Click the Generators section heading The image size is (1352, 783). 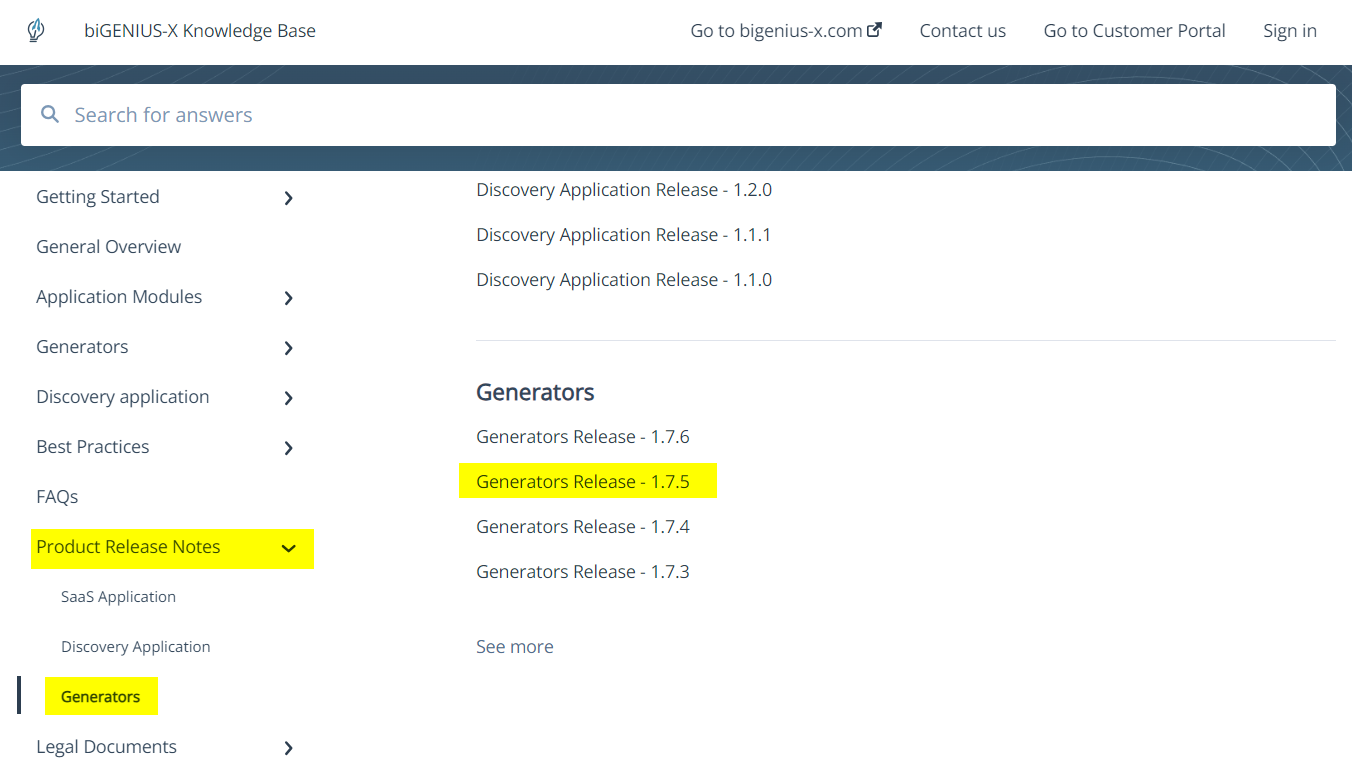pyautogui.click(x=535, y=392)
